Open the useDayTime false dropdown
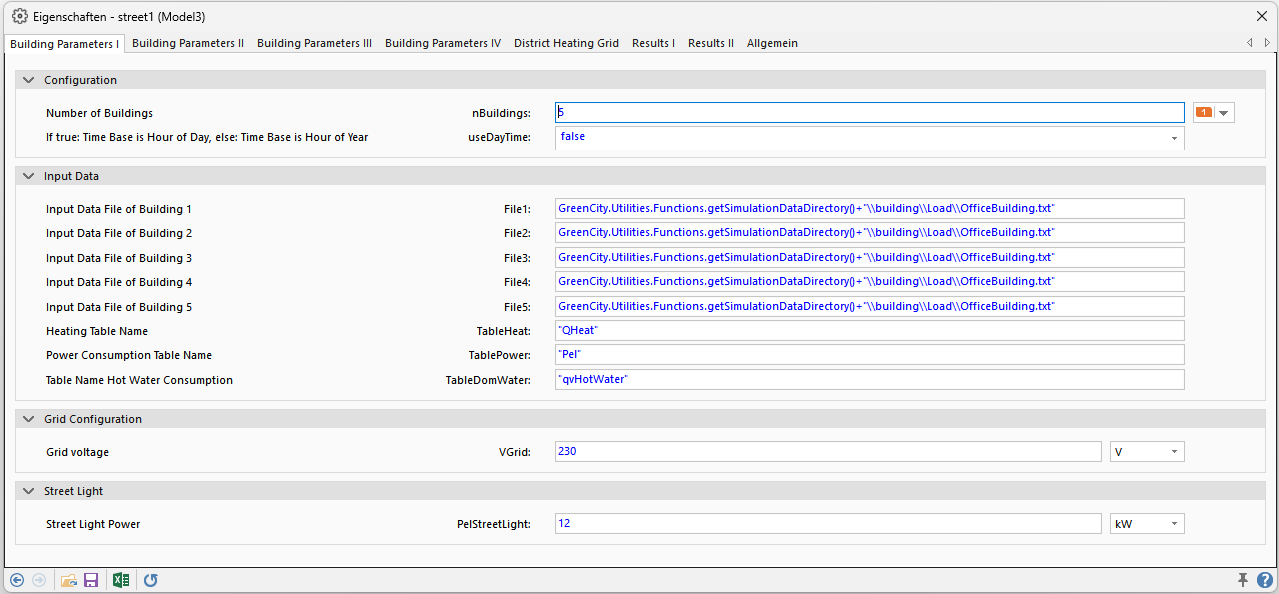 pyautogui.click(x=1174, y=138)
